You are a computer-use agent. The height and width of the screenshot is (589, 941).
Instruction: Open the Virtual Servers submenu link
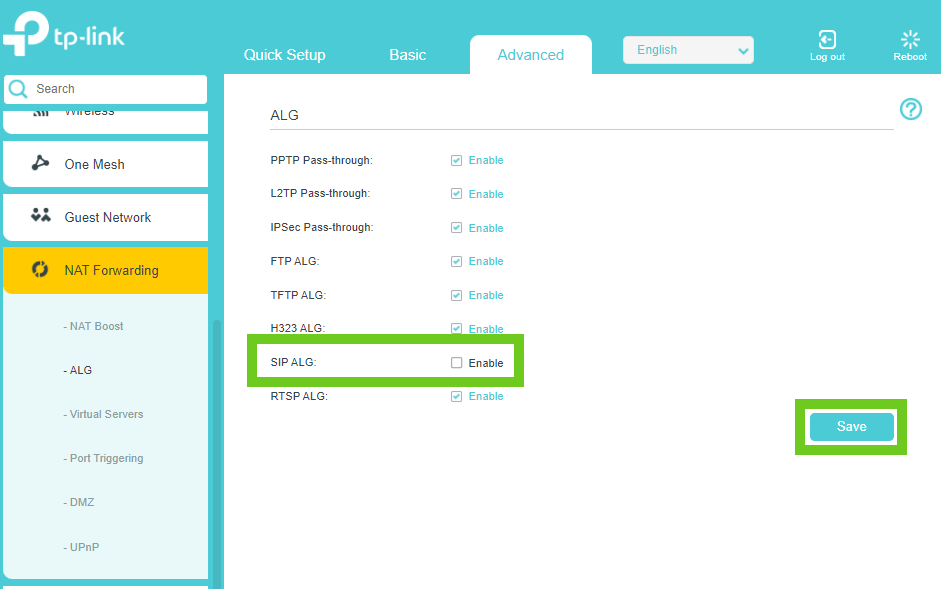pos(106,414)
